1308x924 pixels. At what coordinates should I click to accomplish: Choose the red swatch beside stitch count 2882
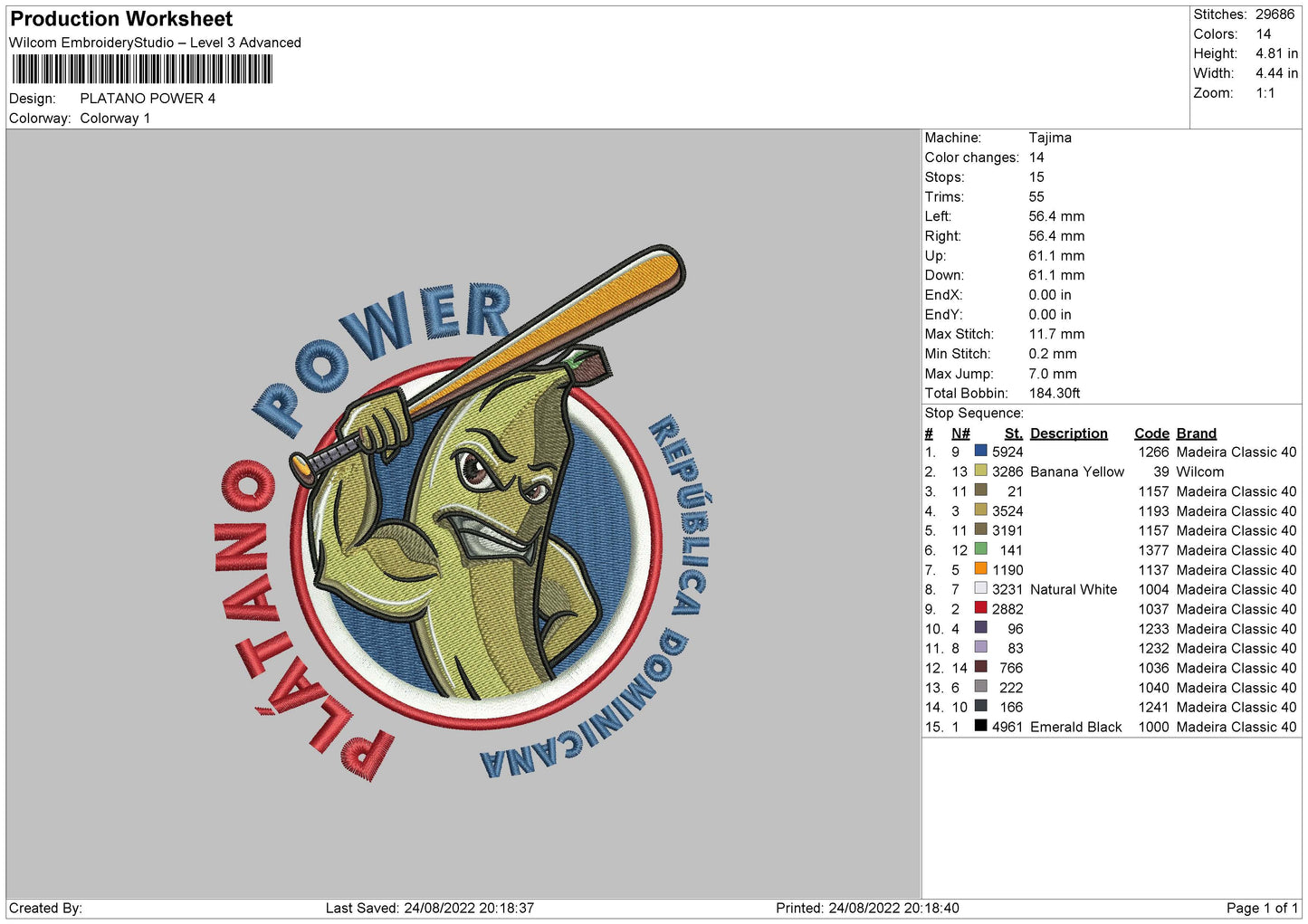980,608
